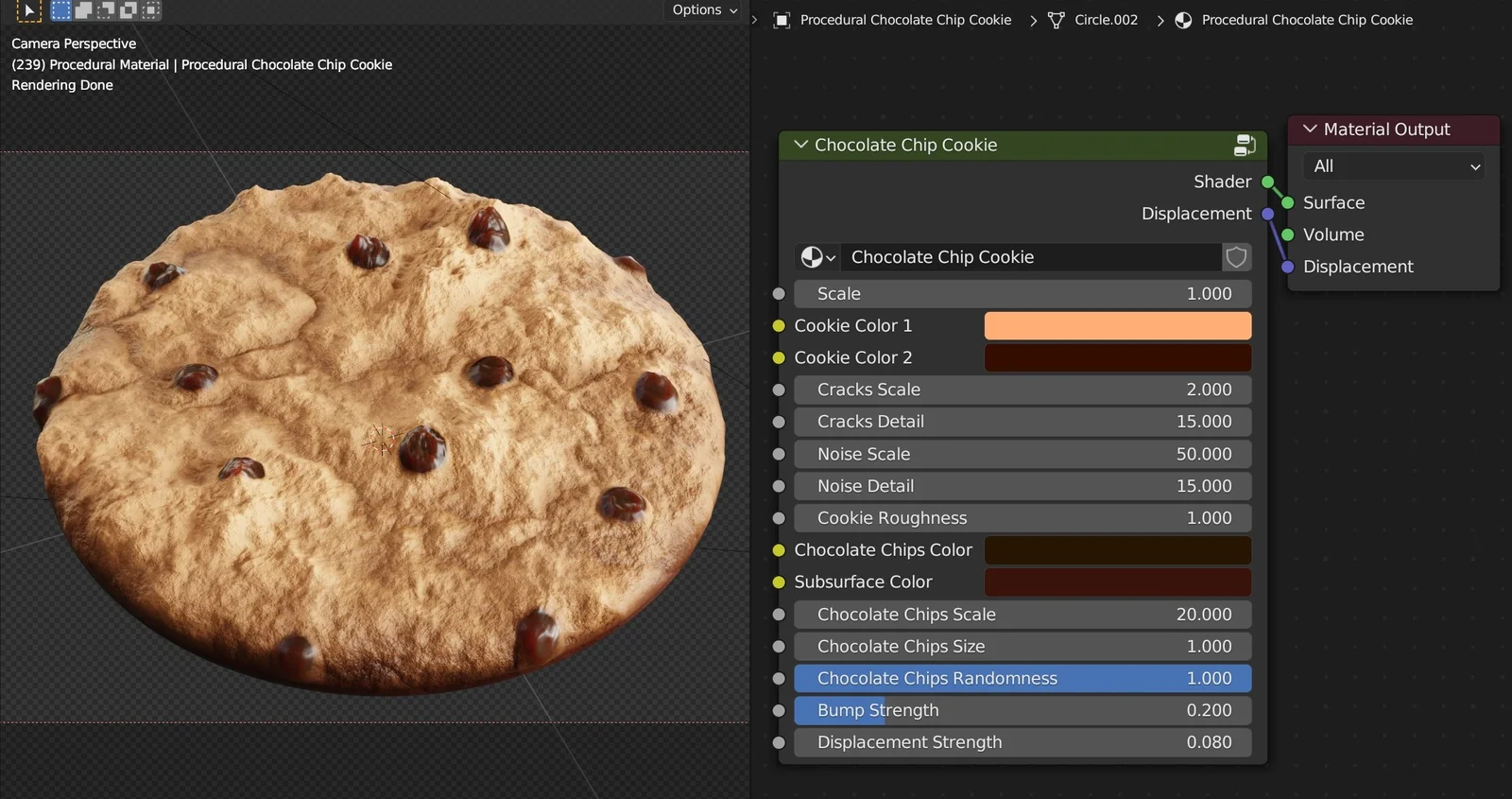Image resolution: width=1512 pixels, height=799 pixels.
Task: Select the Select Box tool icon
Action: click(28, 10)
